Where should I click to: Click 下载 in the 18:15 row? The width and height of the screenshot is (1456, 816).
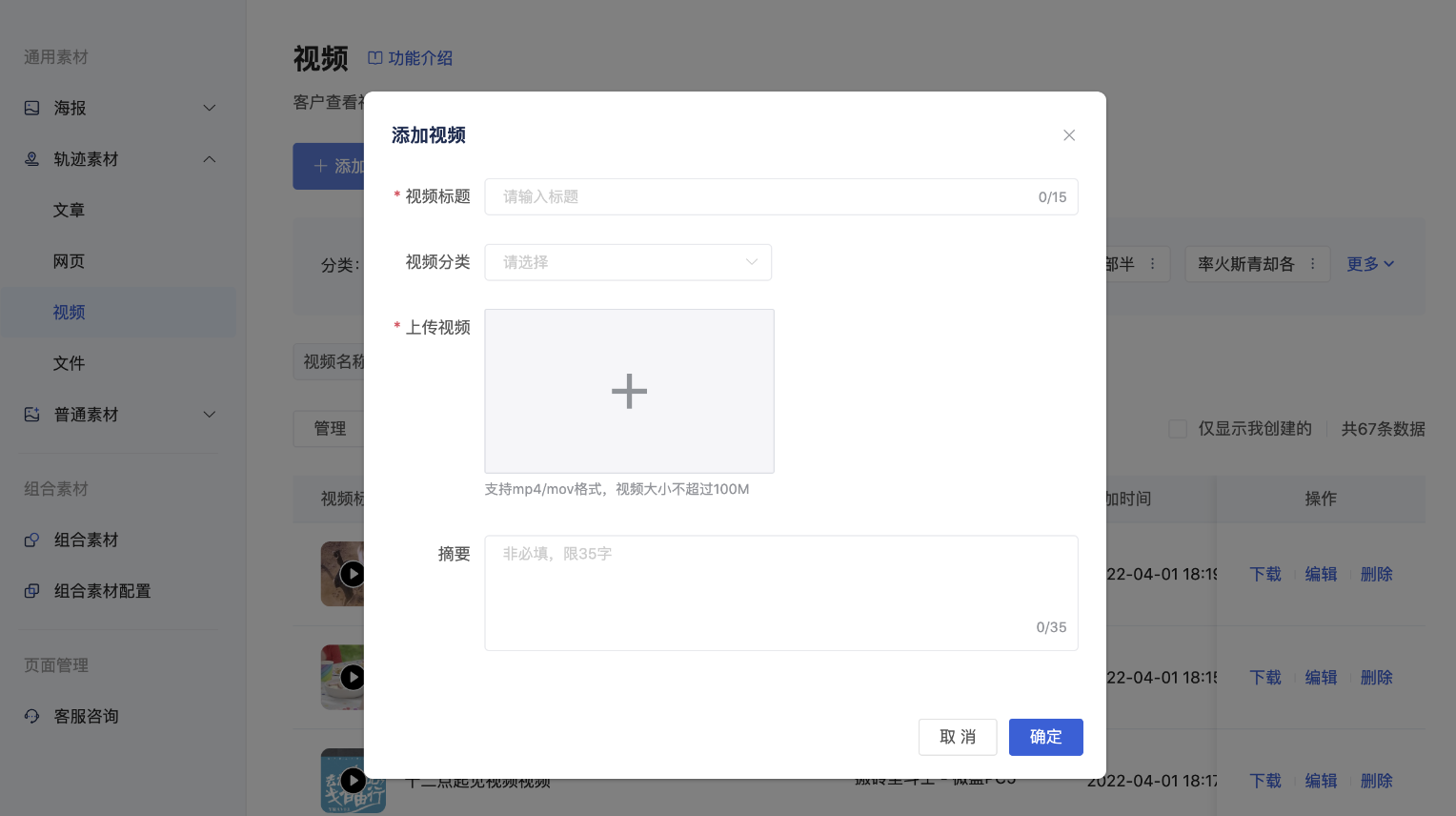(1265, 677)
